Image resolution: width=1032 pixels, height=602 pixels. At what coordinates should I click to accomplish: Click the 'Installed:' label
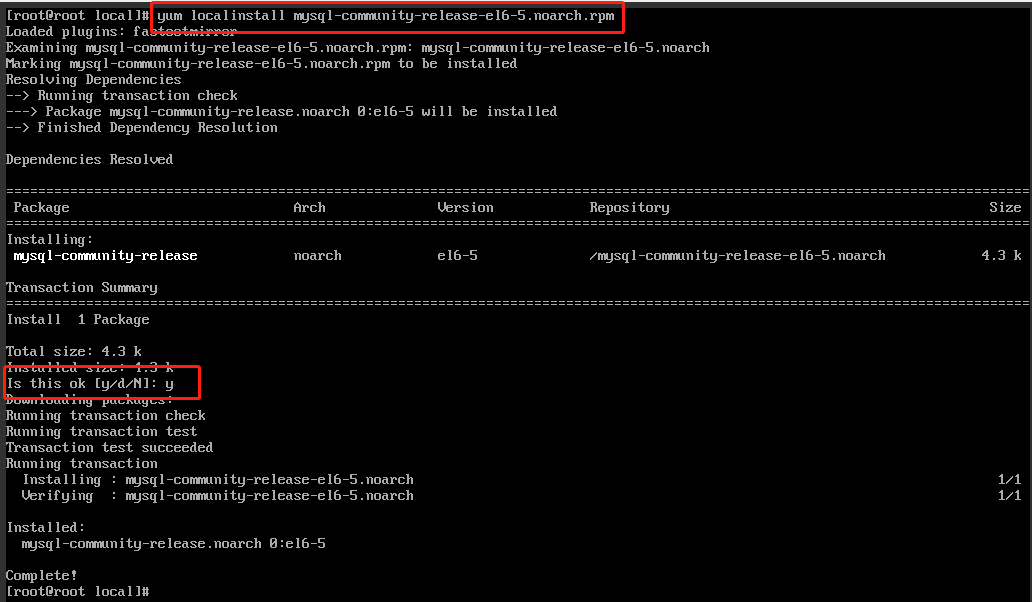pos(46,528)
